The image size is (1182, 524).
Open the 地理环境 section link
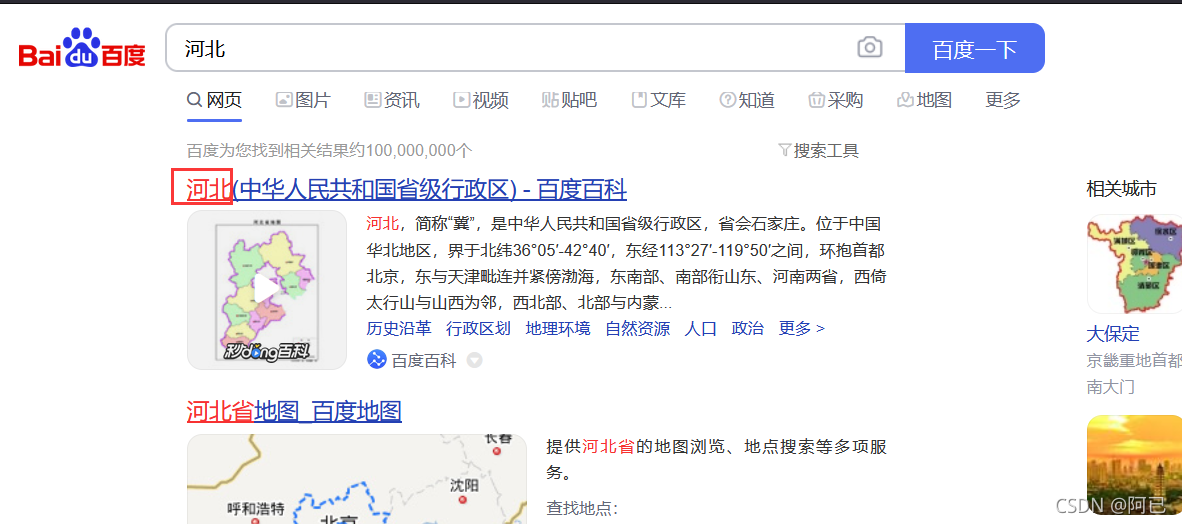[558, 328]
